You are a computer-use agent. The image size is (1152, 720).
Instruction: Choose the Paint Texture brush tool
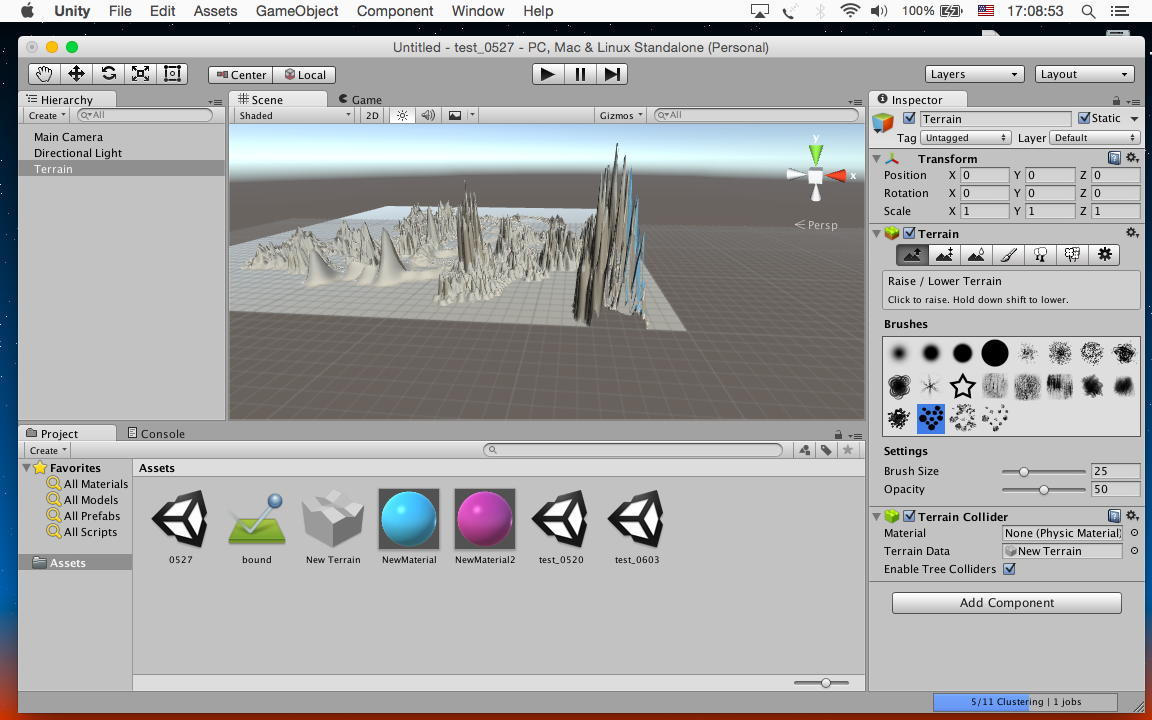point(1008,255)
